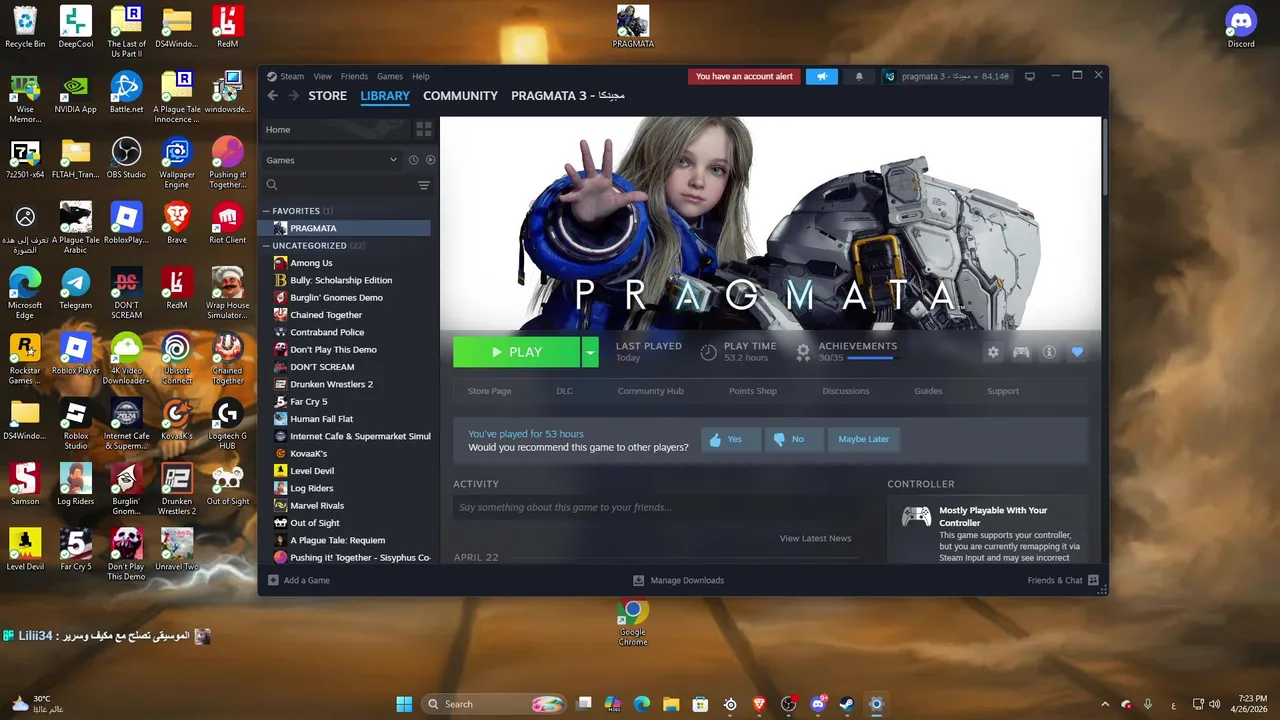This screenshot has width=1280, height=720.
Task: Click the account alert red button
Action: [744, 76]
